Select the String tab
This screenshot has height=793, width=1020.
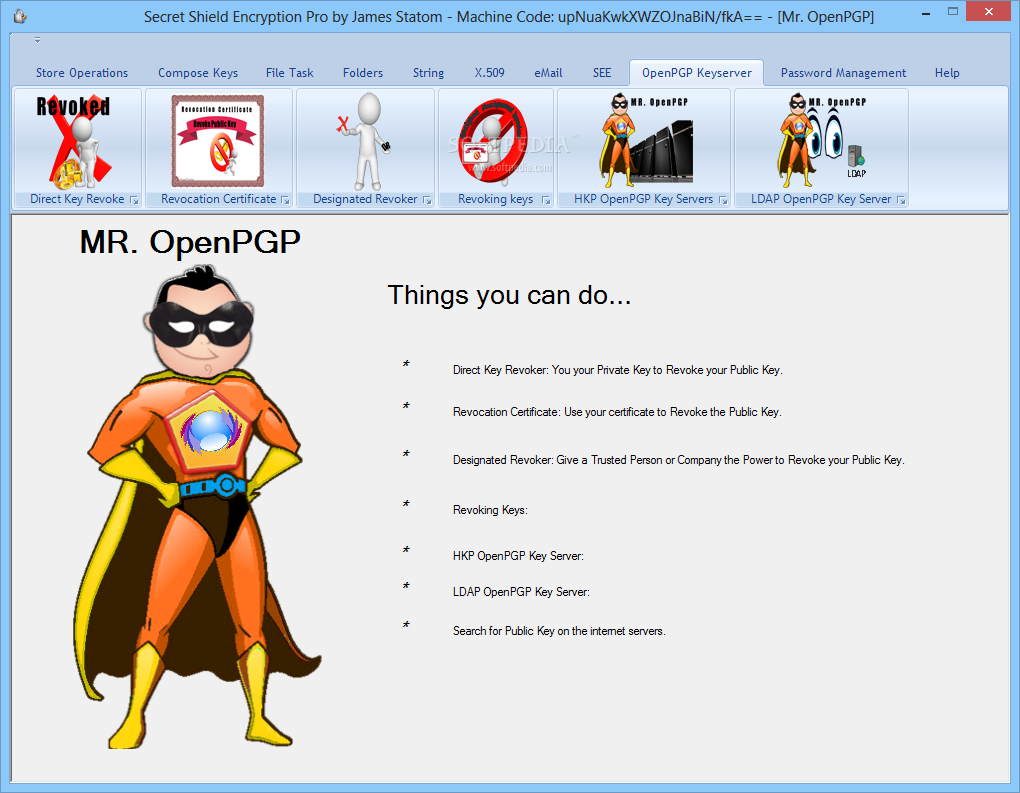(428, 73)
